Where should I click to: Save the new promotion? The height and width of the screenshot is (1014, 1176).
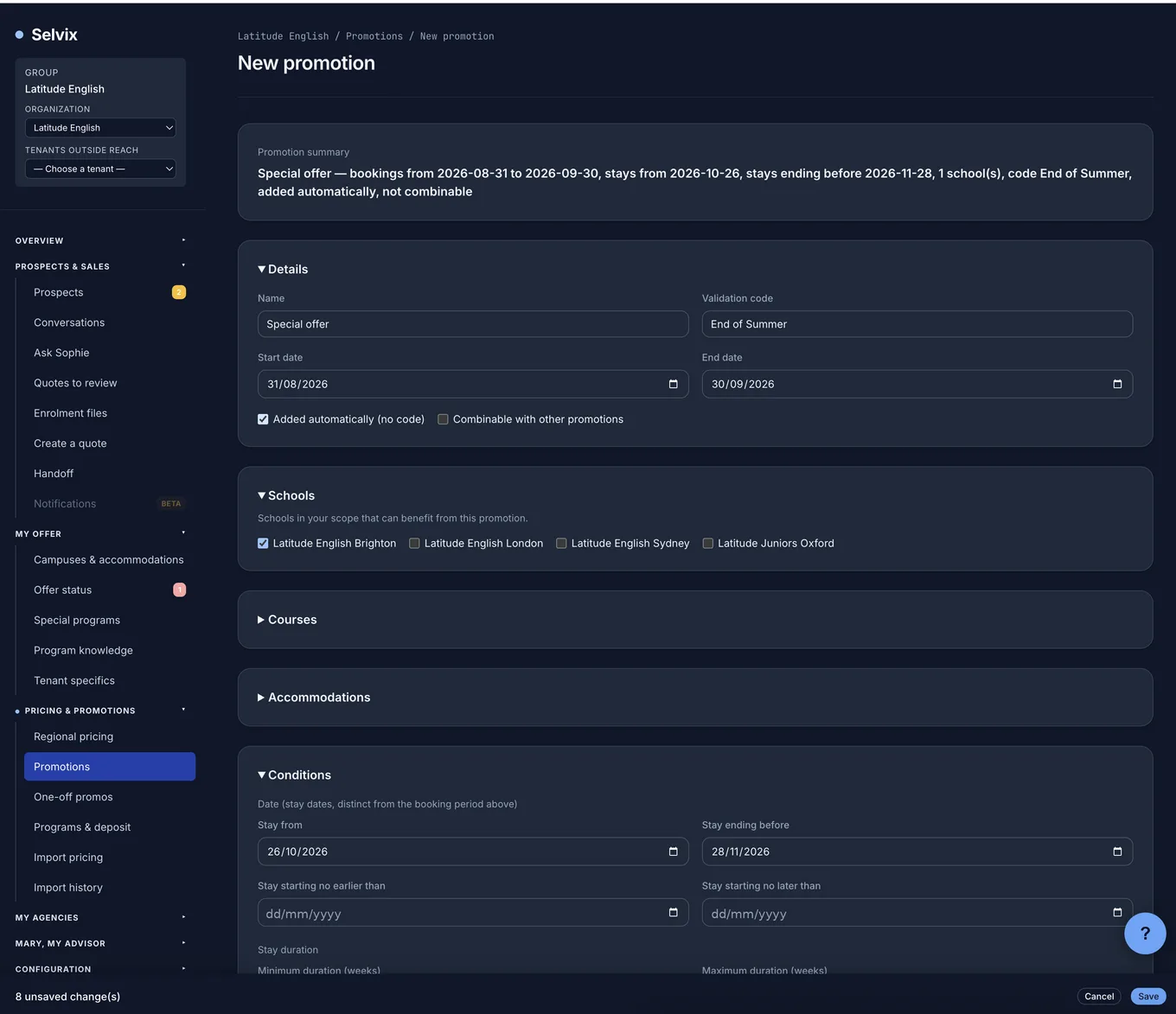coord(1148,997)
